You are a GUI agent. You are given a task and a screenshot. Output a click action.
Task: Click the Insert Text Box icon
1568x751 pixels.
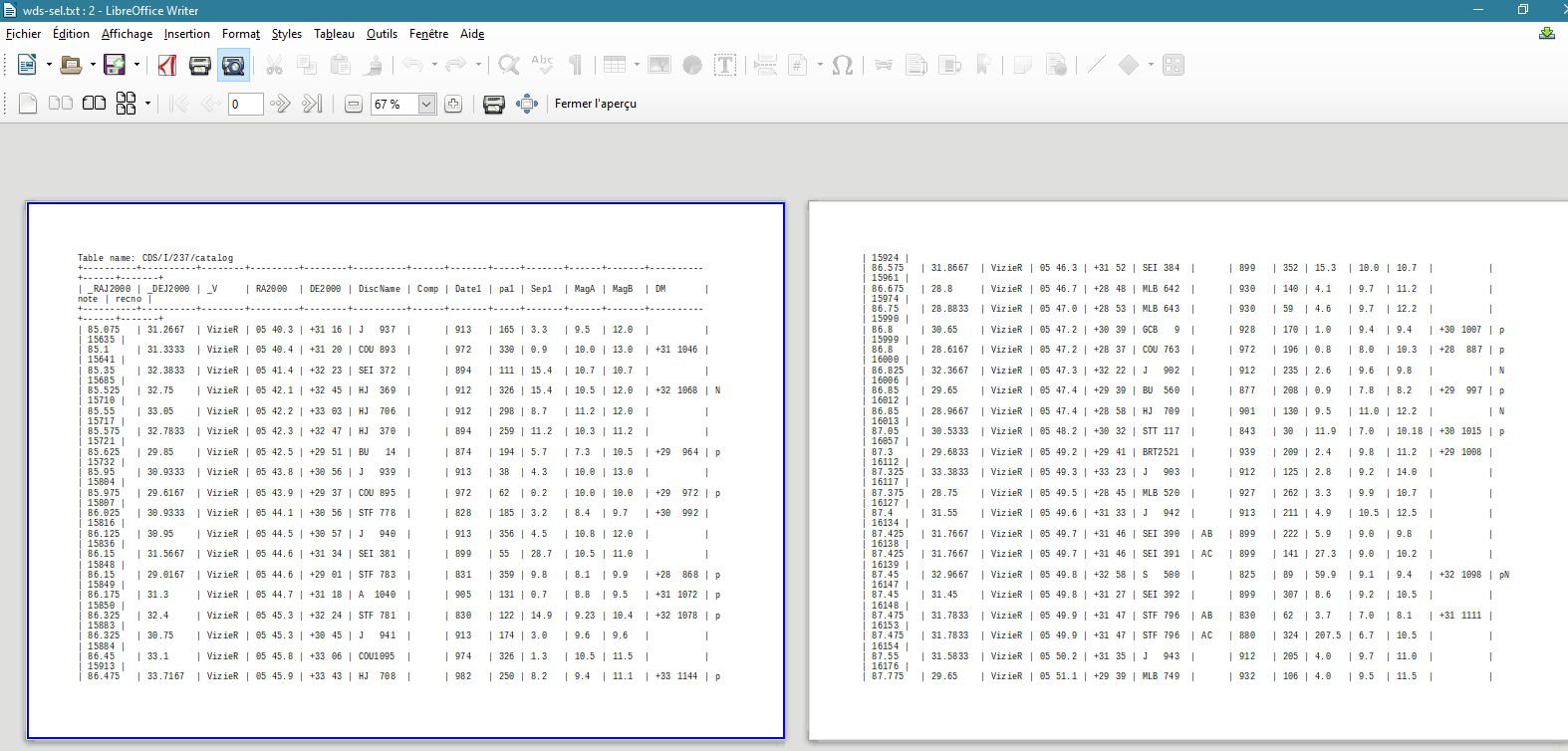pyautogui.click(x=725, y=66)
